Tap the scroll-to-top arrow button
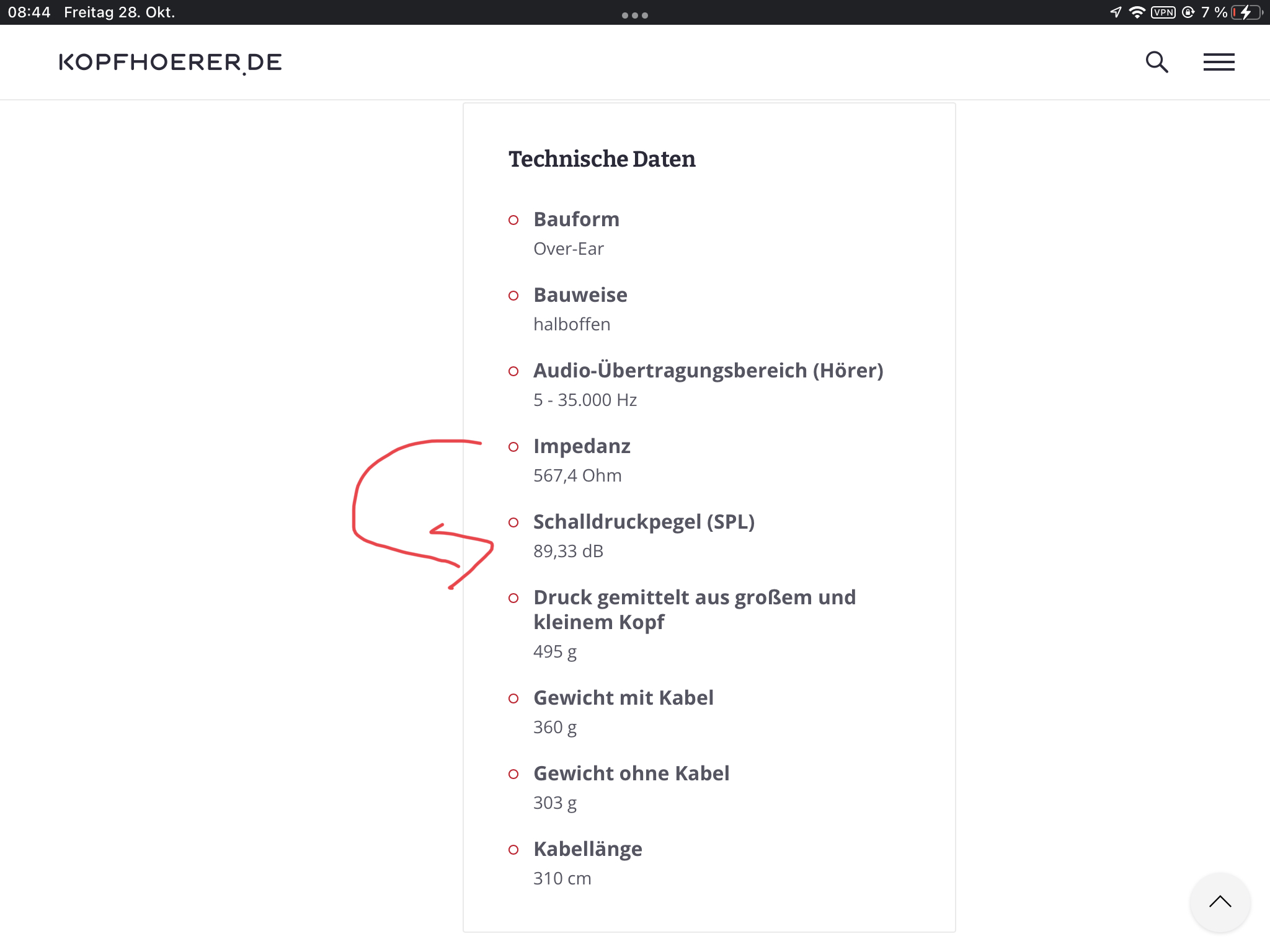1270x952 pixels. 1220,902
